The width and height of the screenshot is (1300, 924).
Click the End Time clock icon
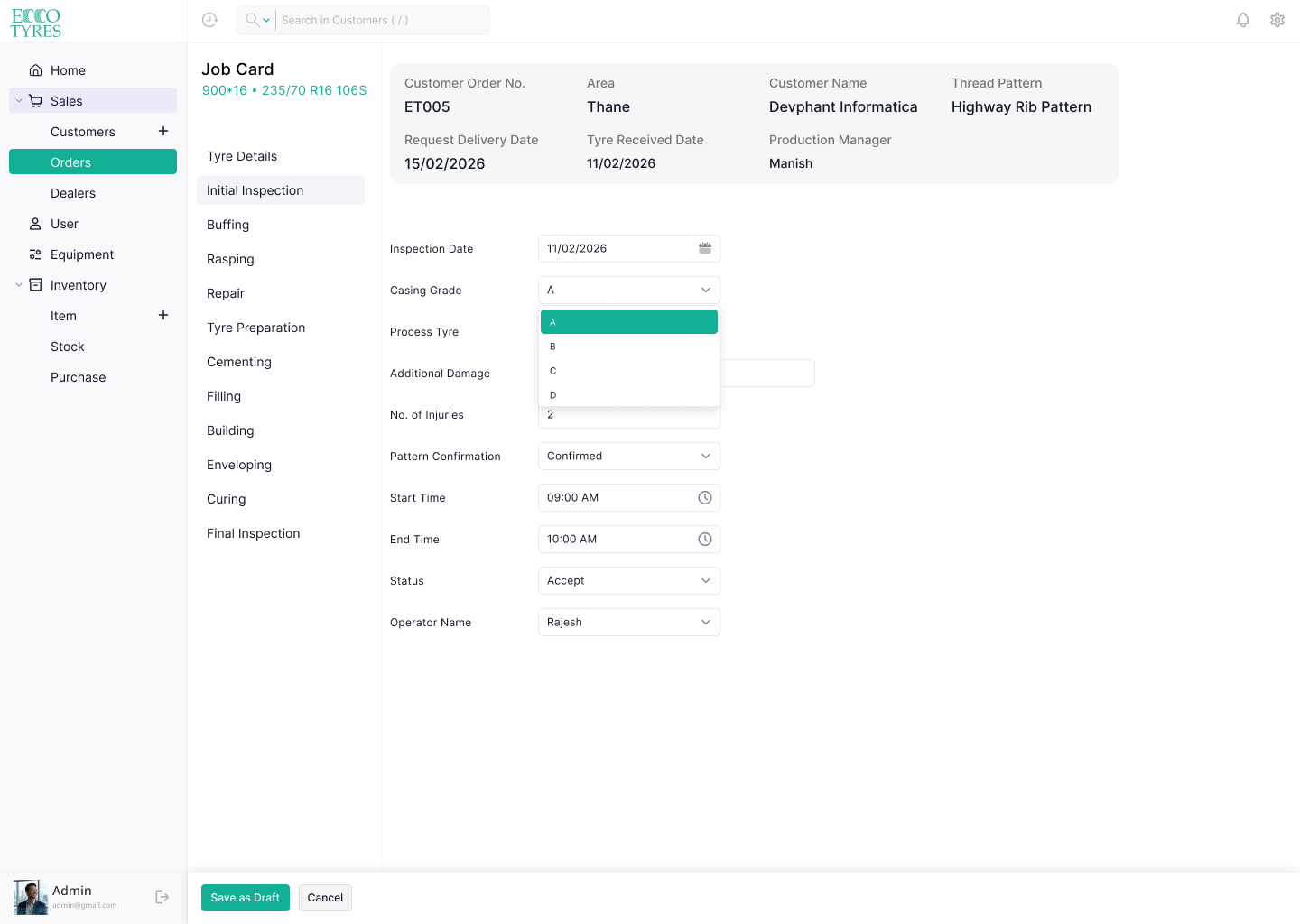[705, 539]
